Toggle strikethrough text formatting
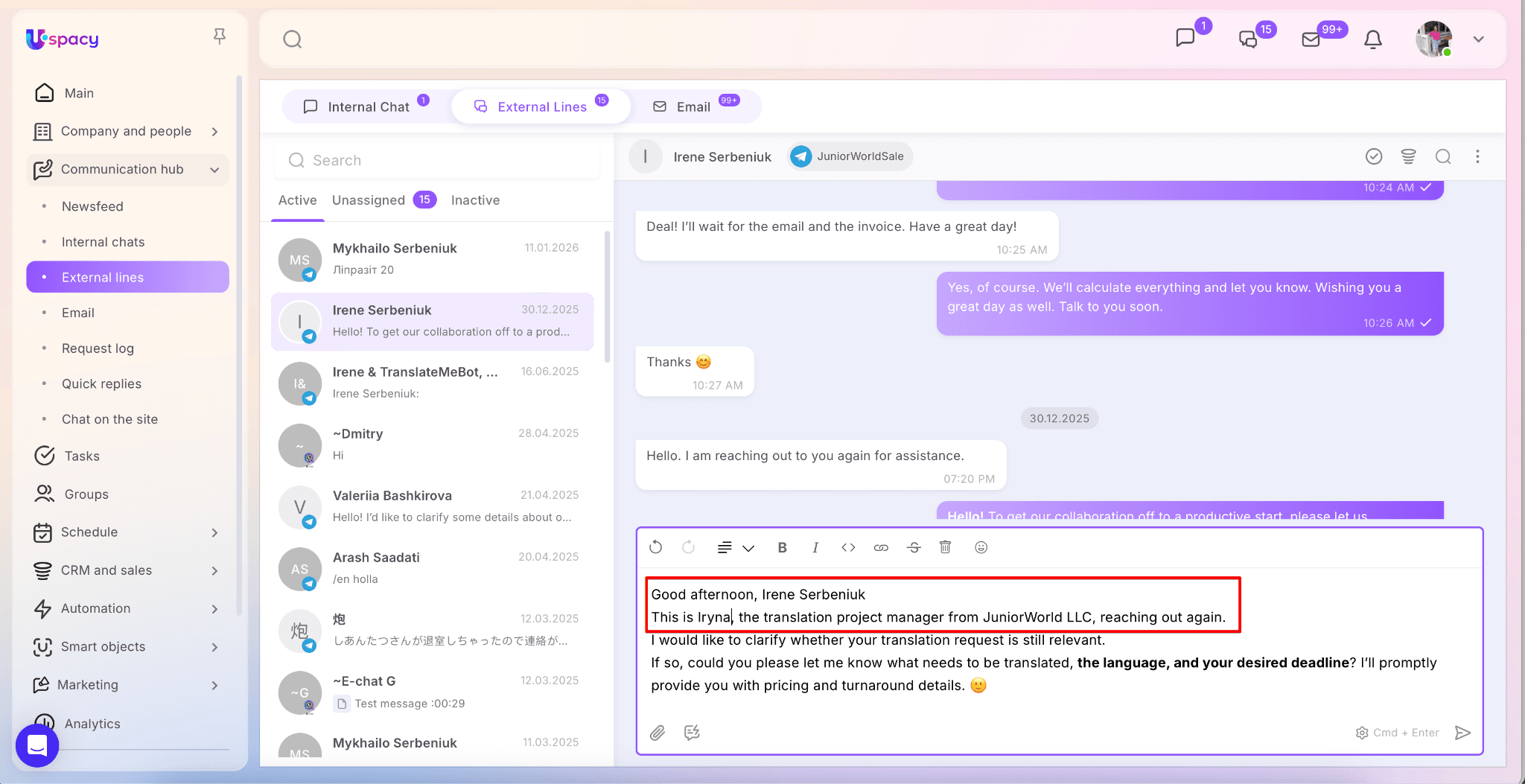 pyautogui.click(x=914, y=547)
